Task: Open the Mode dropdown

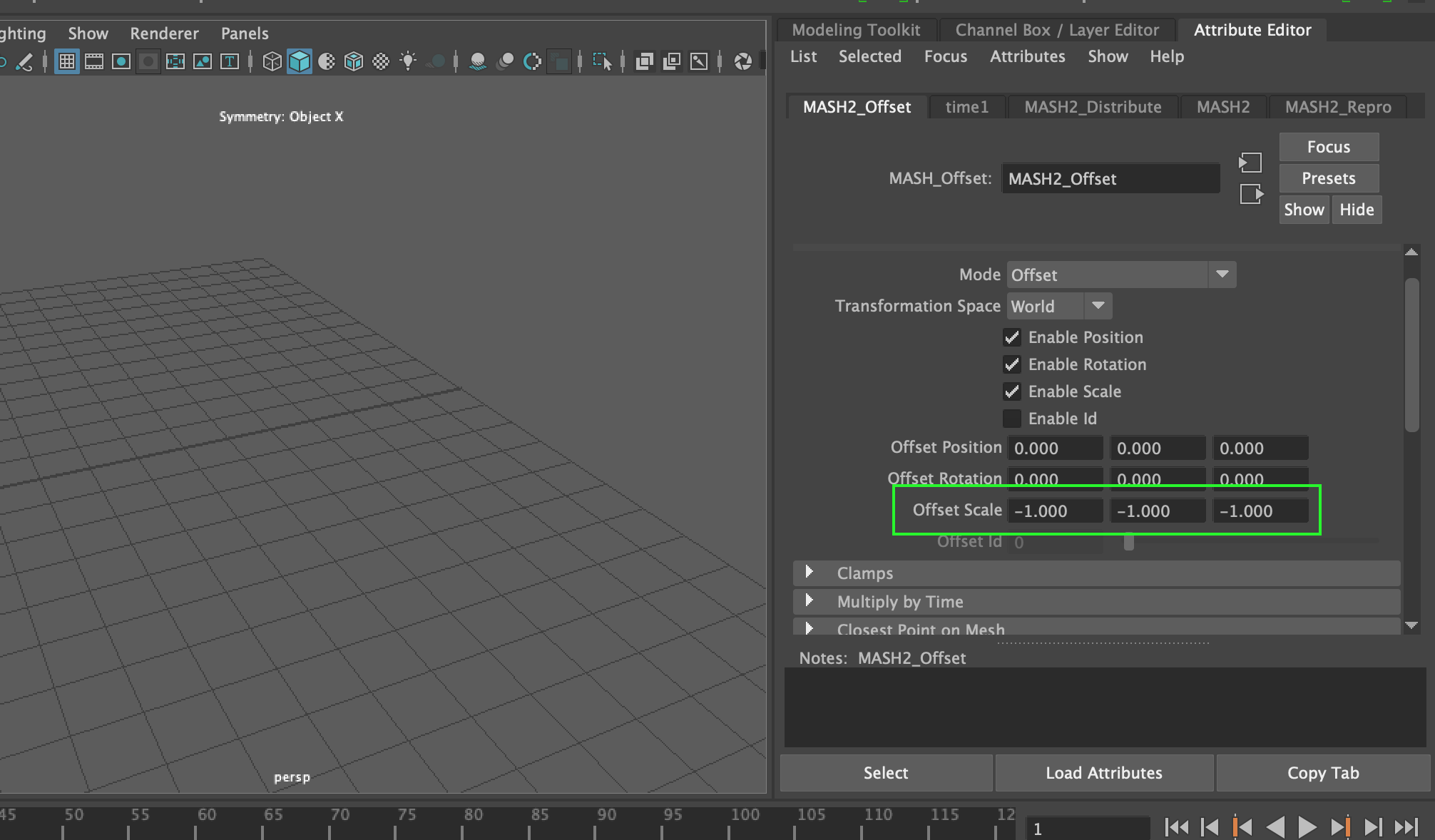Action: (x=1120, y=275)
